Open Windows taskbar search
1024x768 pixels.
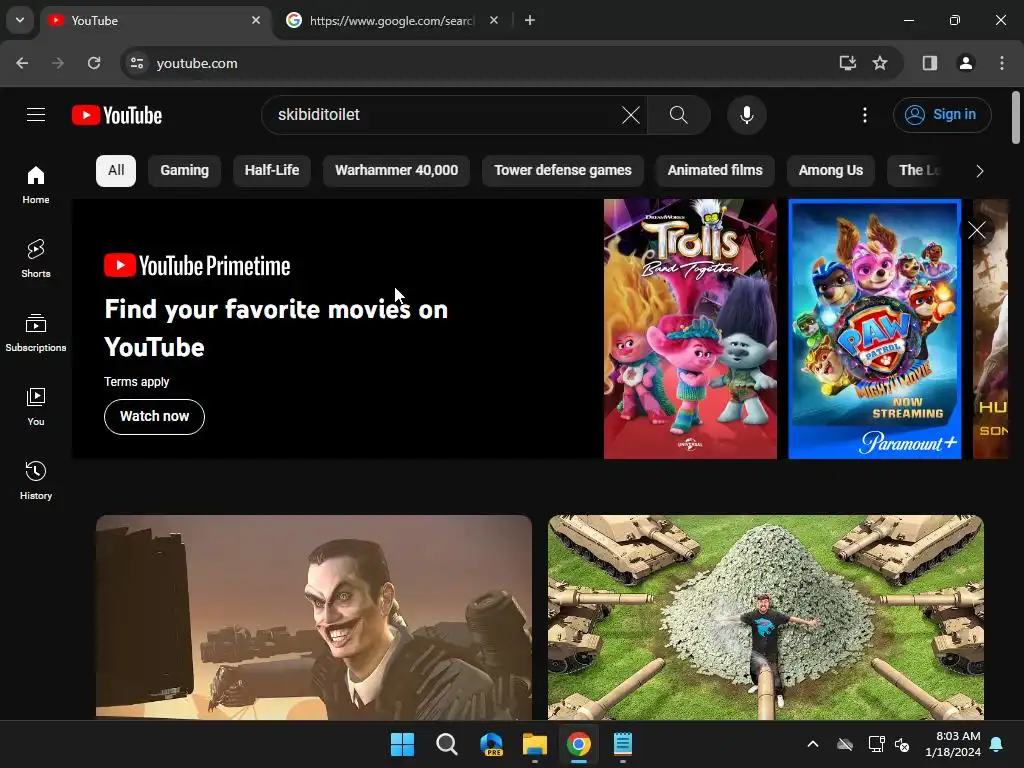(447, 744)
